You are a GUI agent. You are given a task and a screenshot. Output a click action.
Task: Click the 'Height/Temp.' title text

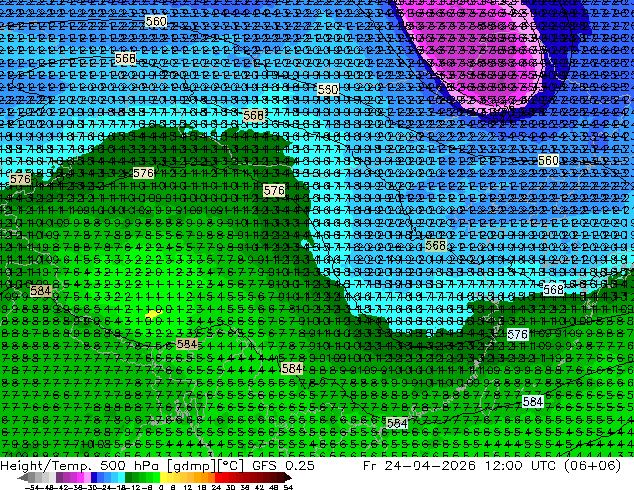pyautogui.click(x=46, y=466)
